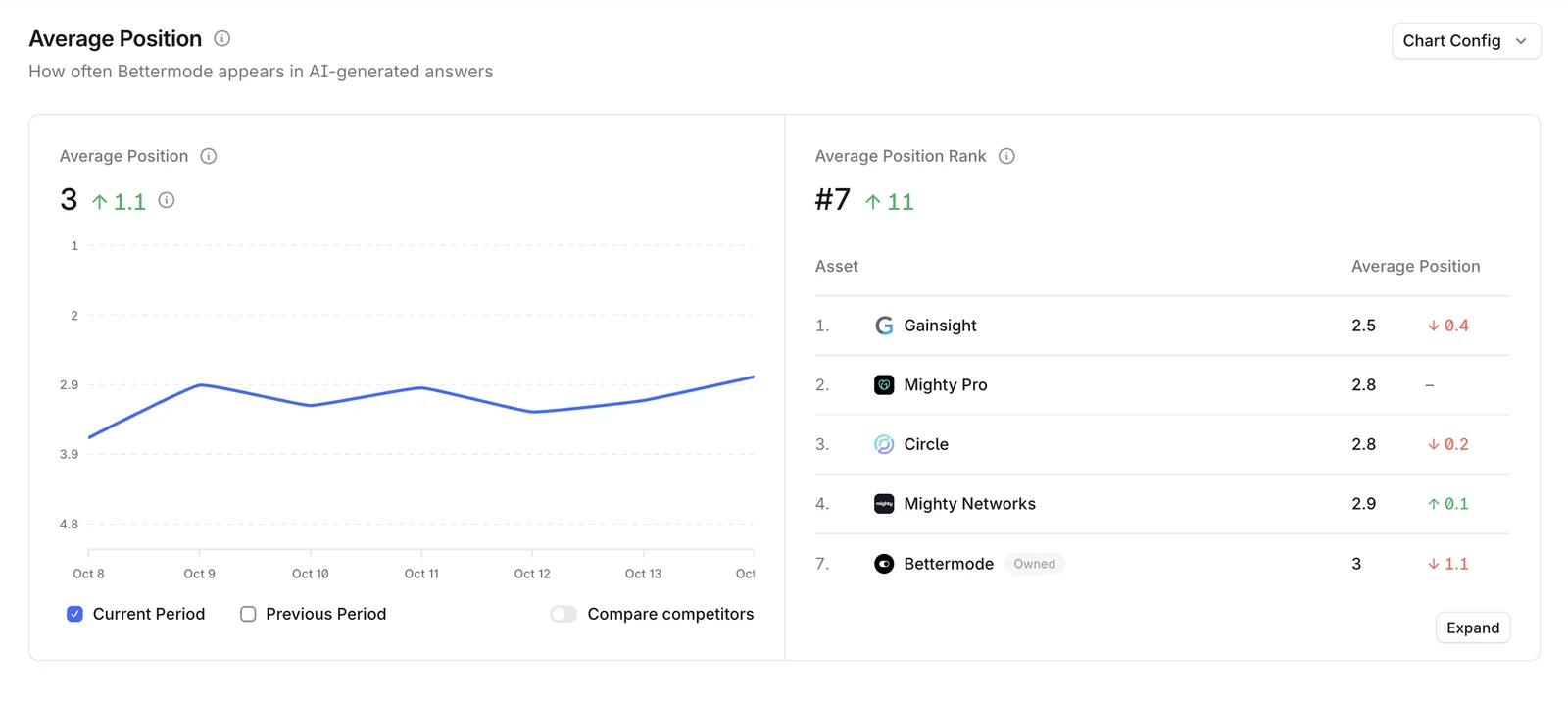Enable the Compare competitors toggle
Viewport: 1568px width, 703px height.
pos(563,614)
